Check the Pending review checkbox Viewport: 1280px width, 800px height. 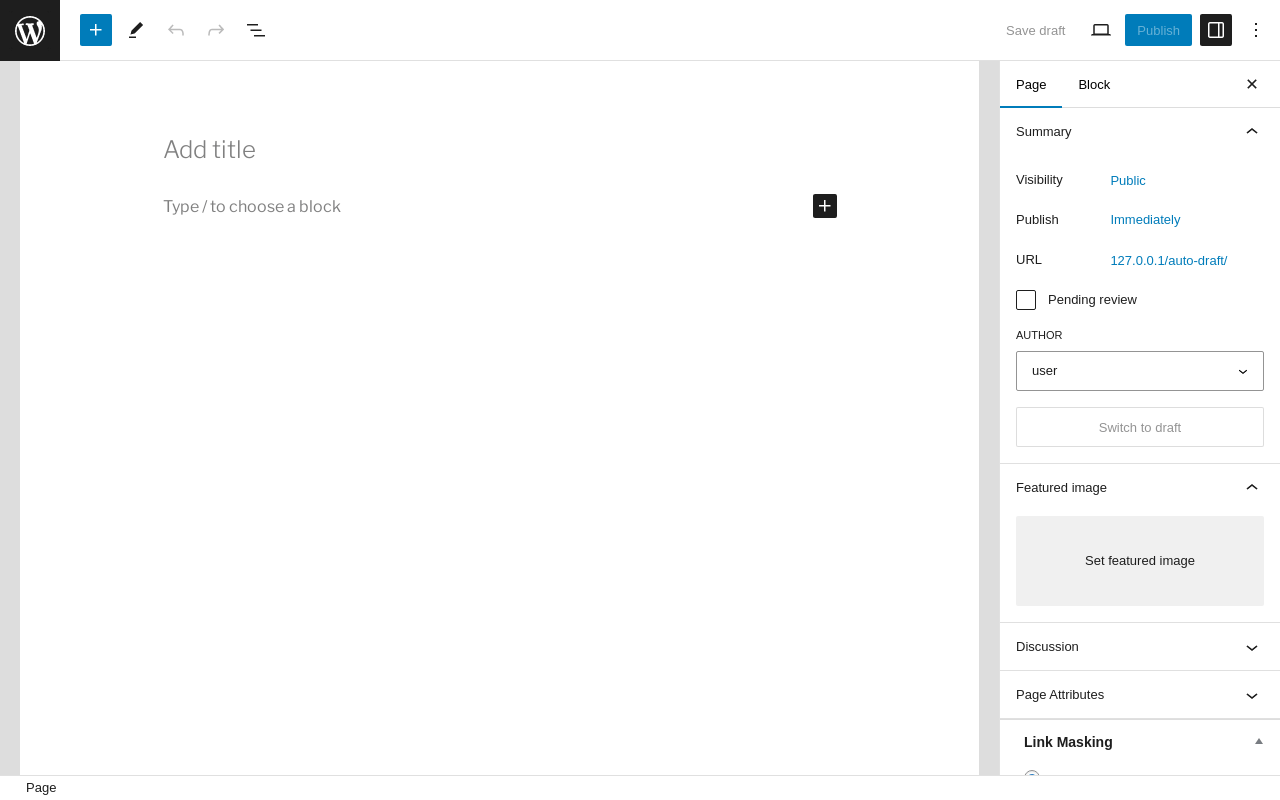pos(1026,300)
